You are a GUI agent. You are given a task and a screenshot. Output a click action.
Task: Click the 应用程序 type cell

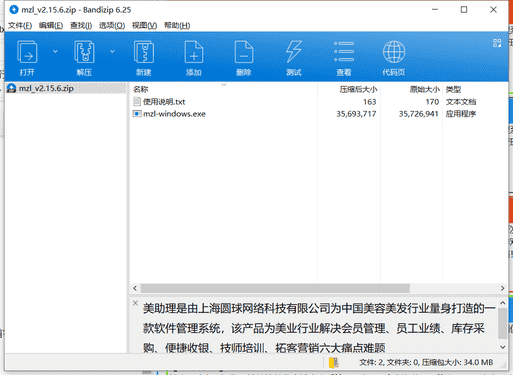point(461,114)
